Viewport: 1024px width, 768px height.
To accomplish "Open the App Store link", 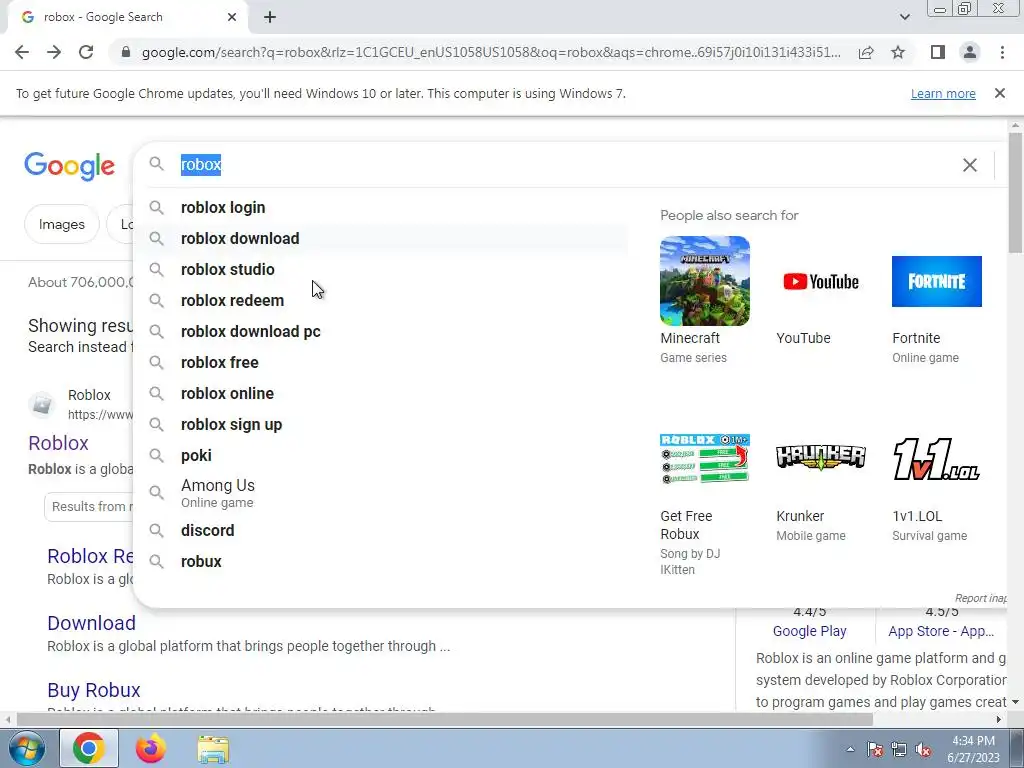I will click(940, 631).
